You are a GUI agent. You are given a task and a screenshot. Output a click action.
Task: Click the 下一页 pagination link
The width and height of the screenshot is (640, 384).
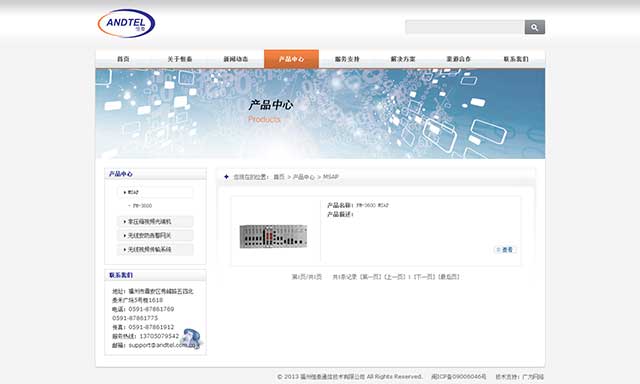(x=424, y=277)
